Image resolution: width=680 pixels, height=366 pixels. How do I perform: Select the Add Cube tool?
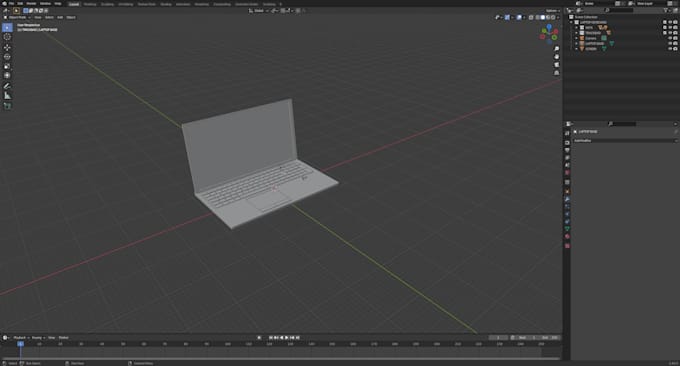[x=7, y=106]
